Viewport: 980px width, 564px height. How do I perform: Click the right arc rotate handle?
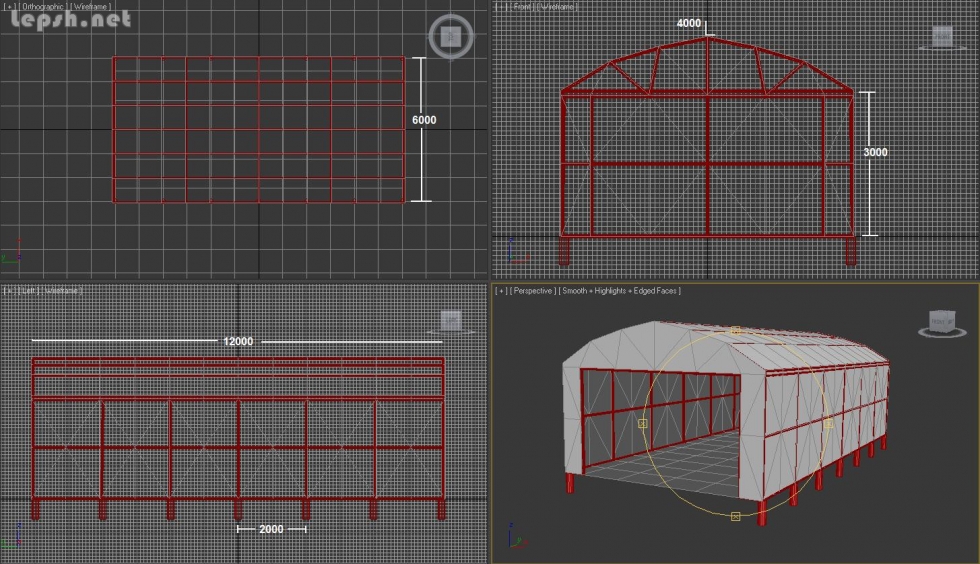pyautogui.click(x=828, y=423)
